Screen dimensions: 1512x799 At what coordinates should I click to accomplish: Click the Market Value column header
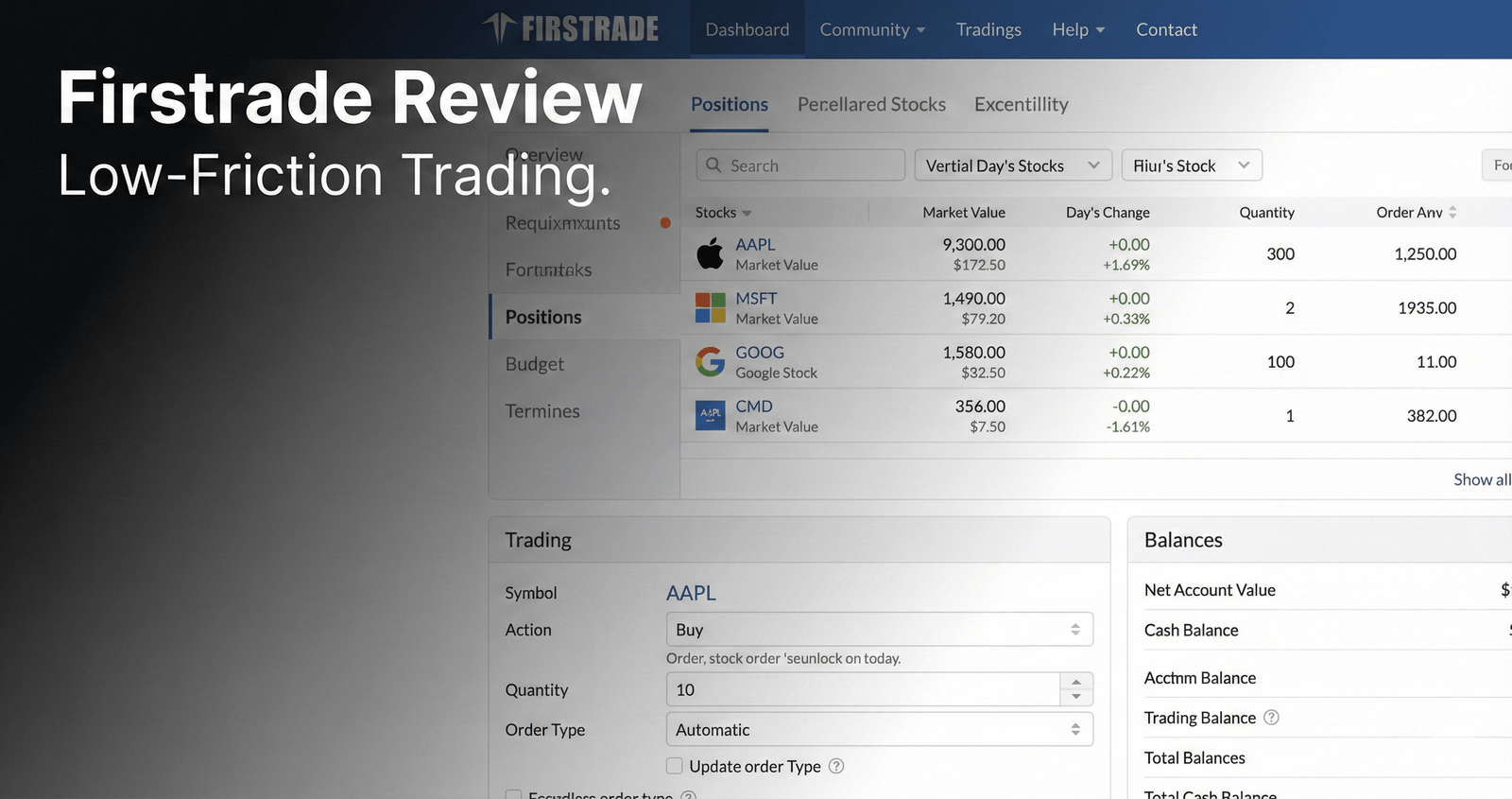[964, 213]
